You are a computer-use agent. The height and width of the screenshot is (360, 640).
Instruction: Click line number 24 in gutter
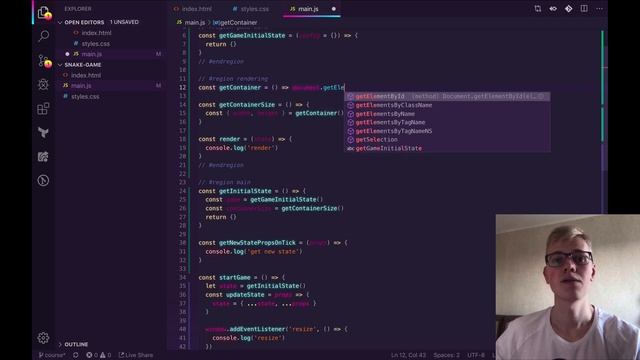[x=182, y=191]
